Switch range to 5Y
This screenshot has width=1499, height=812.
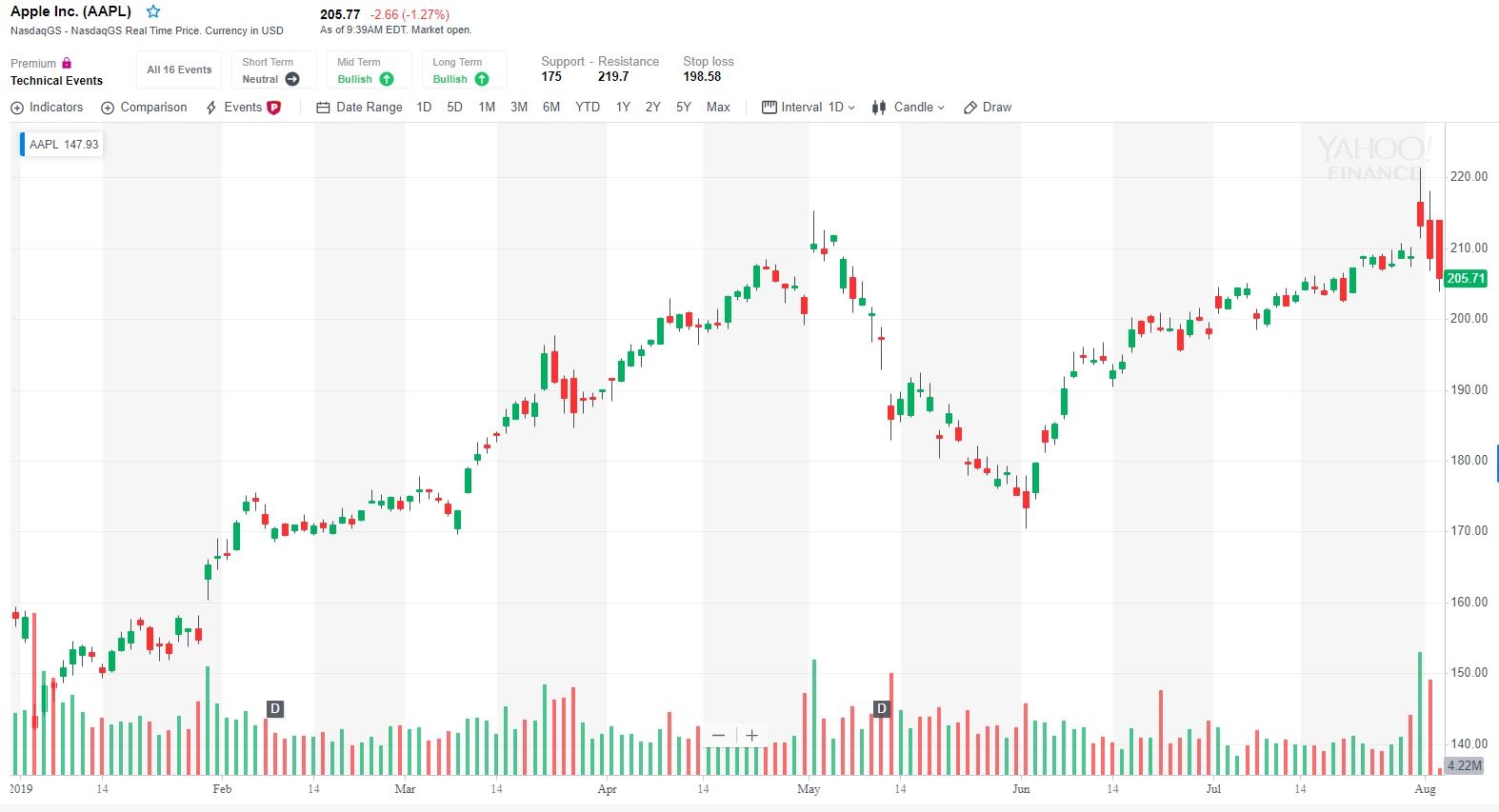[683, 108]
